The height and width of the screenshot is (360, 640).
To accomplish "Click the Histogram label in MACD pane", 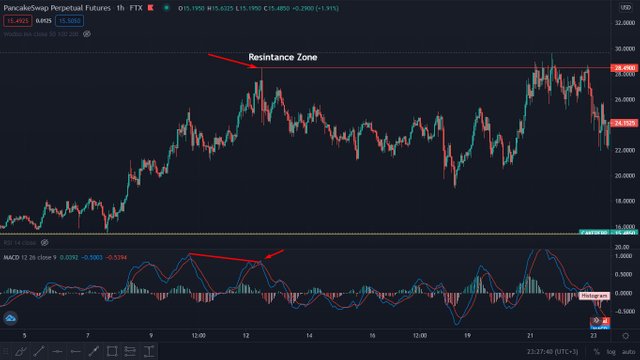I will point(594,296).
